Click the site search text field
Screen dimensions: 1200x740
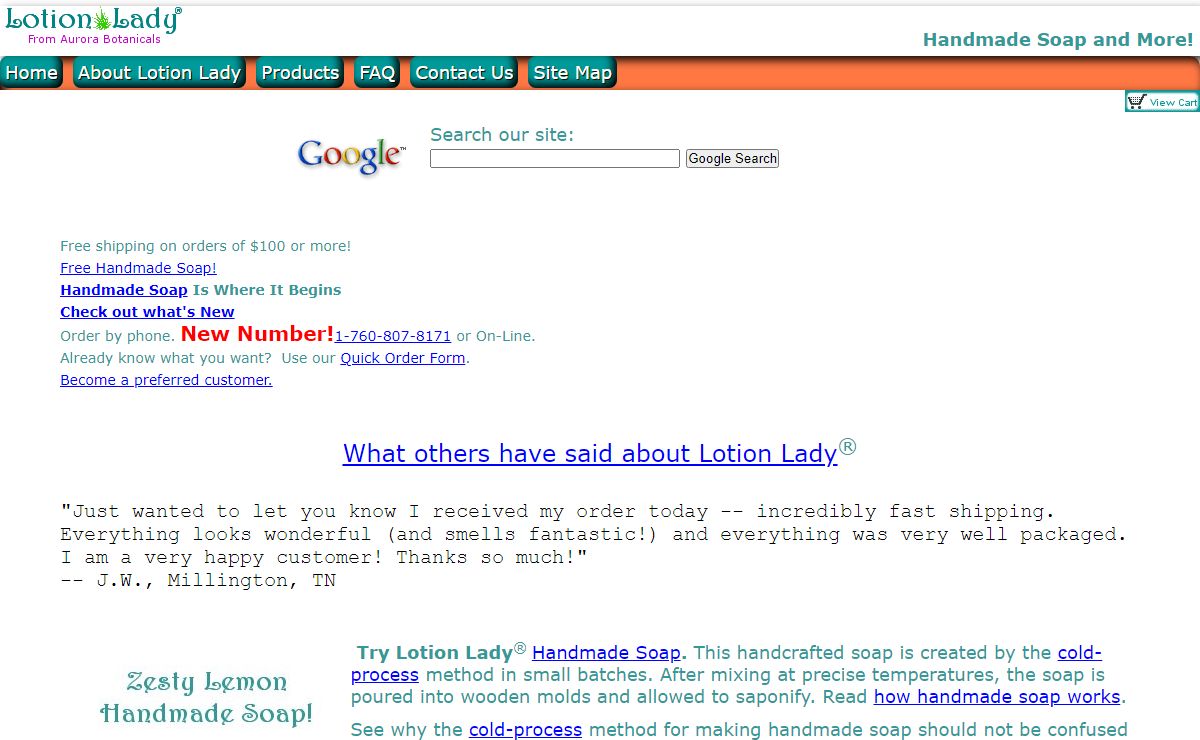[x=555, y=158]
